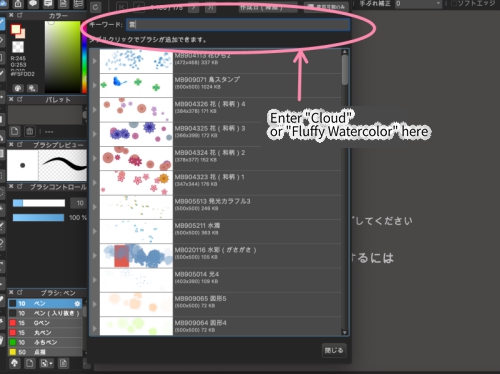The height and width of the screenshot is (374, 500).
Task: Click the palette trash delete icon
Action: point(29,131)
